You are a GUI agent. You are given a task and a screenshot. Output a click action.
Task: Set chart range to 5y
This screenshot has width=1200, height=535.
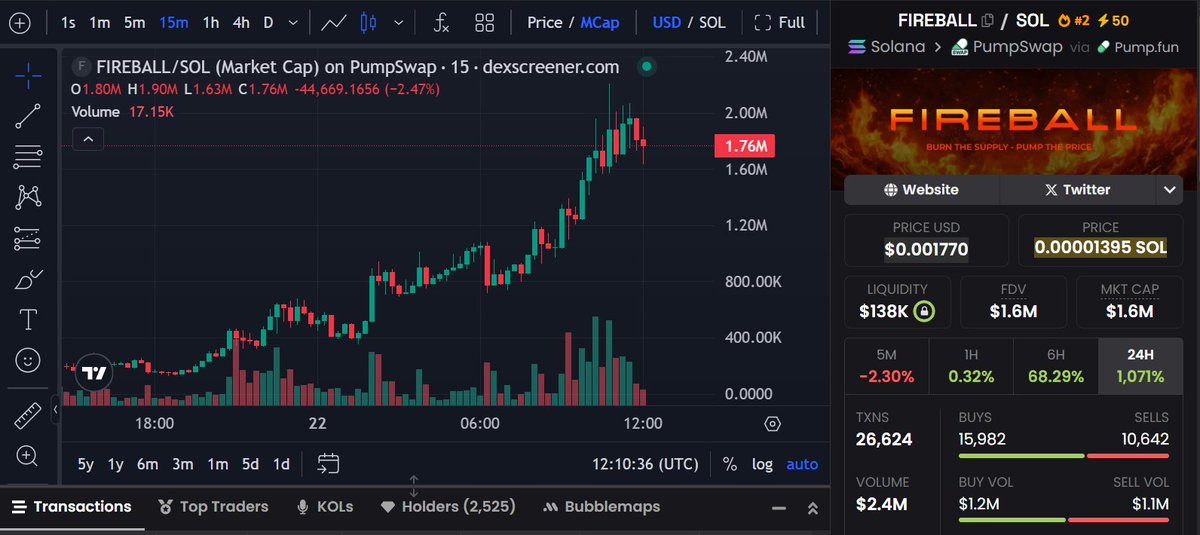coord(86,464)
